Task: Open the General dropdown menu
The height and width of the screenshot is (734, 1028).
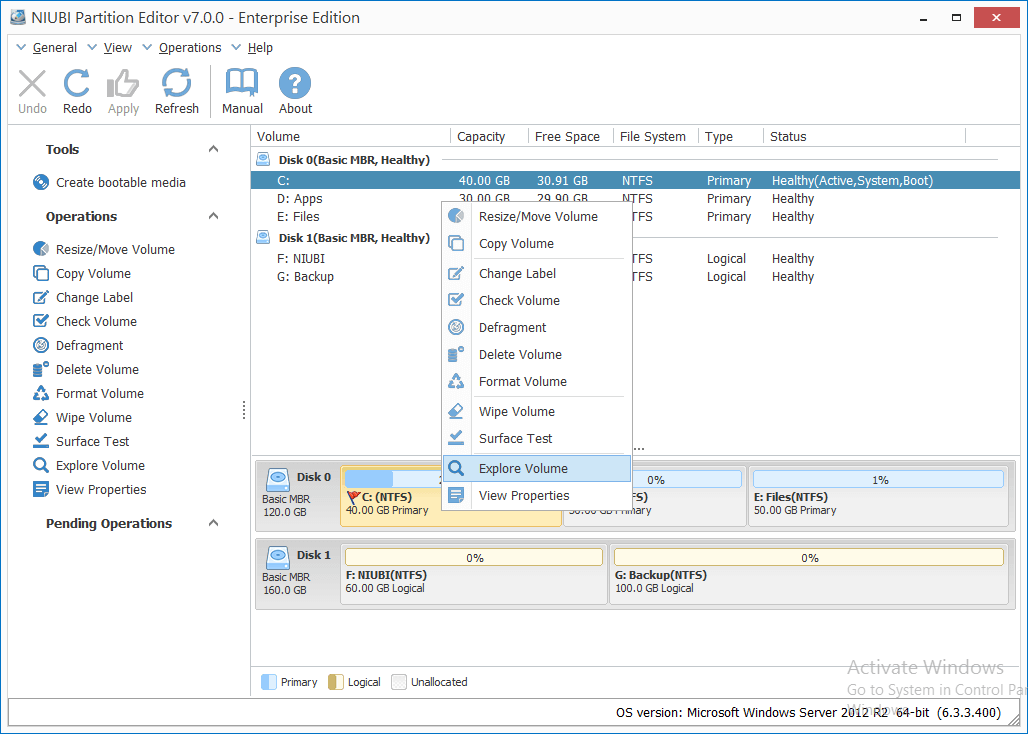Action: click(47, 48)
